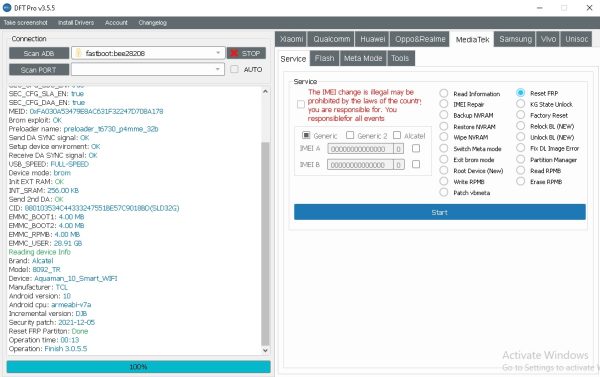
Task: Click the 100% progress bar
Action: [139, 367]
